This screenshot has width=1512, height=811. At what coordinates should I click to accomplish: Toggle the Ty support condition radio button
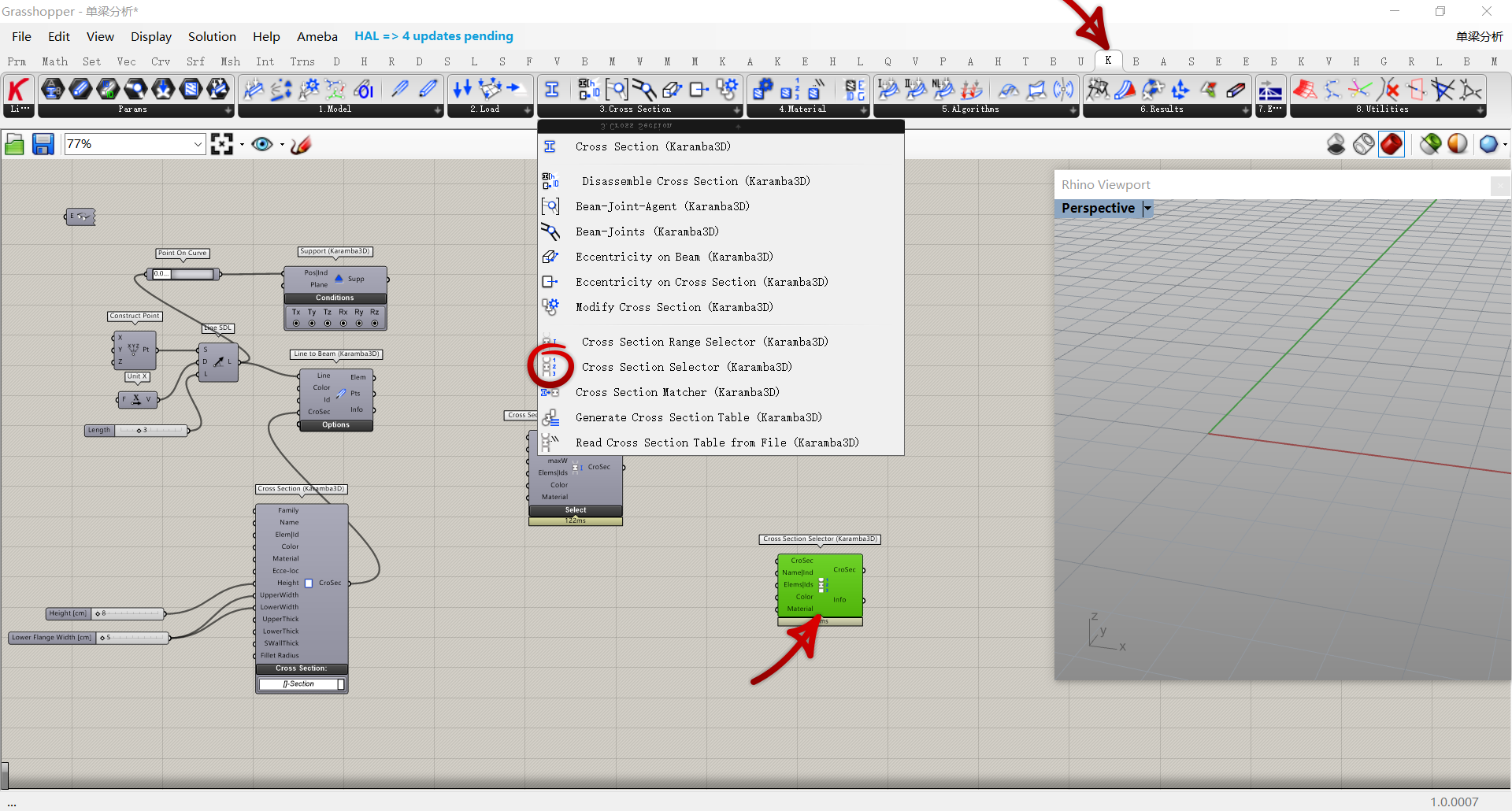312,324
